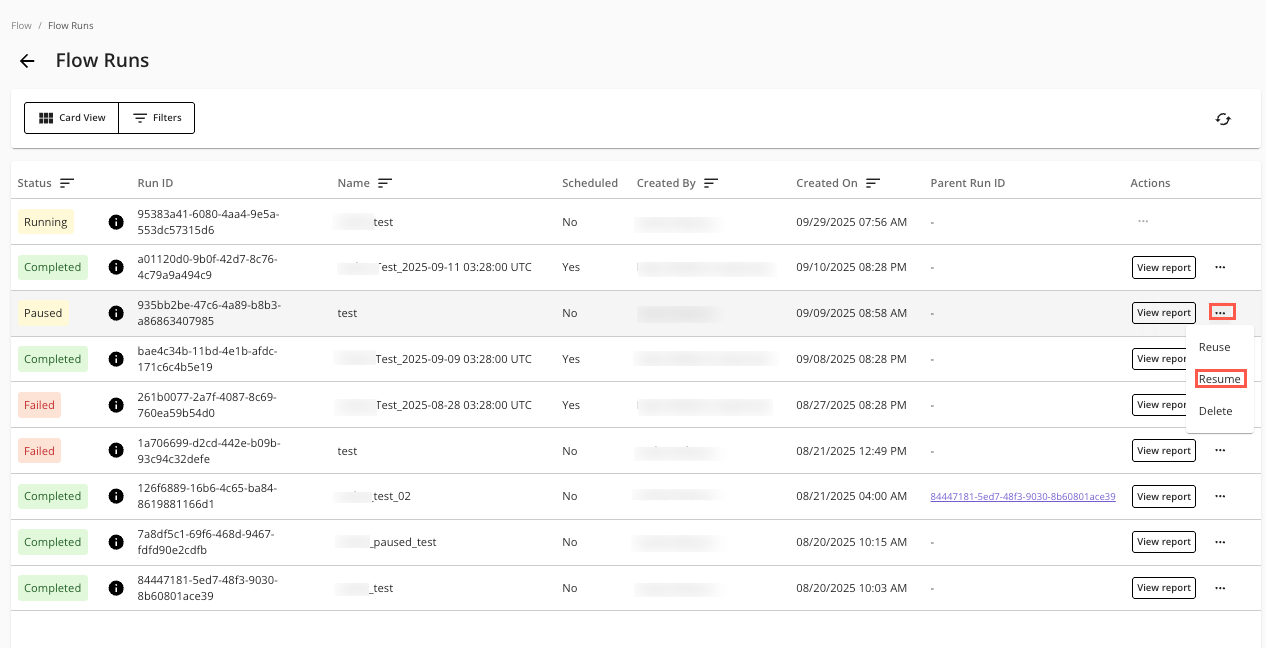Refresh the flow runs list
This screenshot has width=1266, height=648.
click(x=1222, y=119)
